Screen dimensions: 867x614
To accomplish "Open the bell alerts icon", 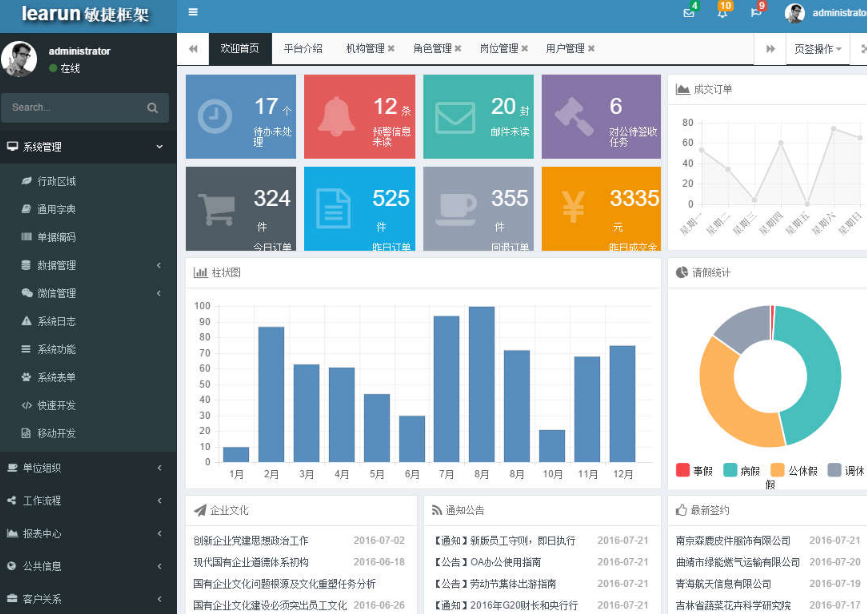I will click(722, 13).
